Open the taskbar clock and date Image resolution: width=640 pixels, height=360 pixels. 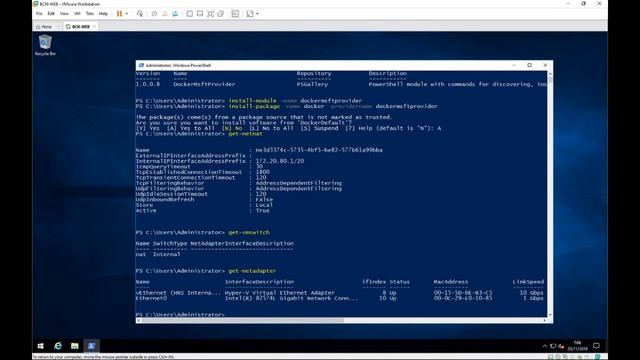pos(578,346)
